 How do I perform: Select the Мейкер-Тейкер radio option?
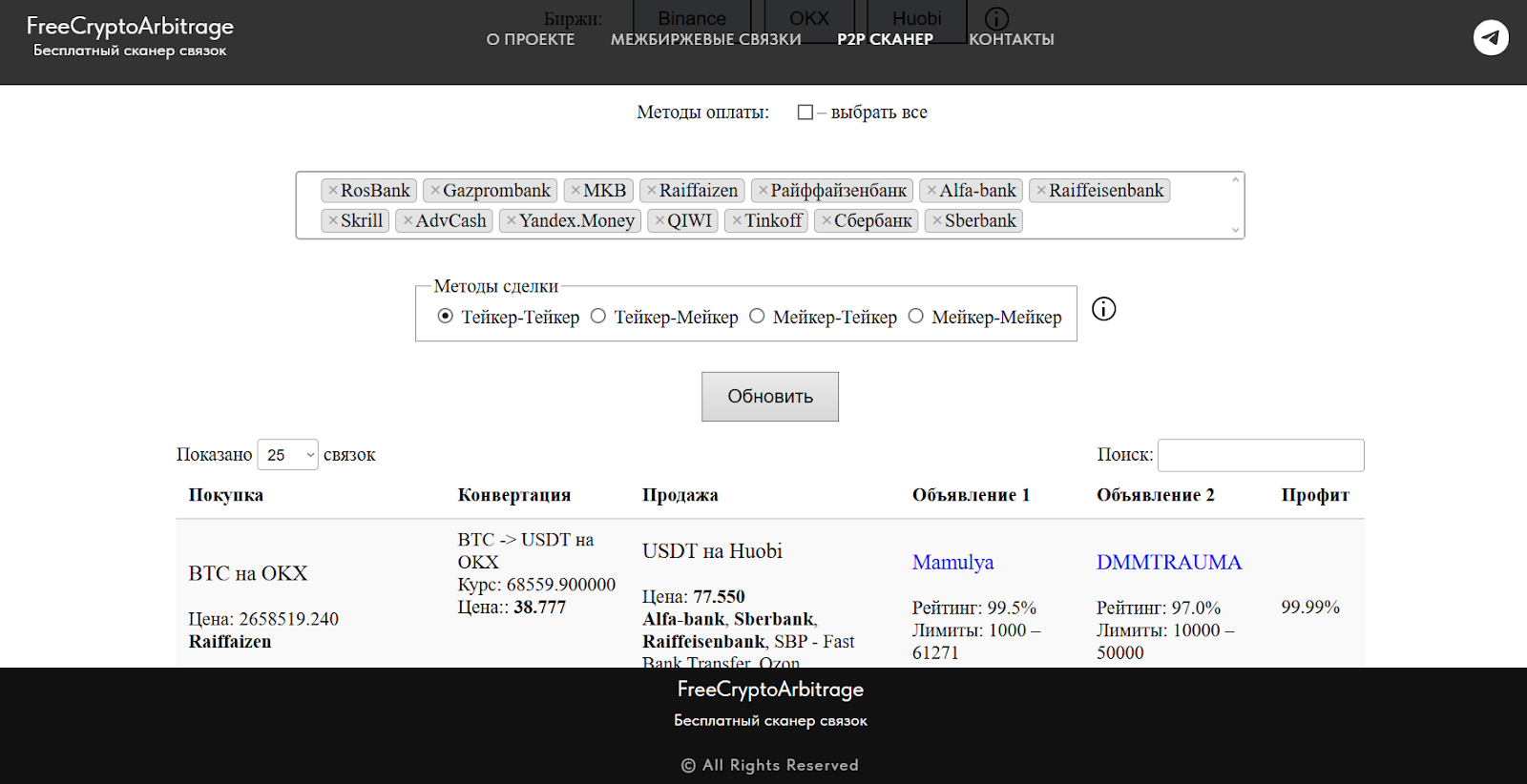click(x=757, y=316)
